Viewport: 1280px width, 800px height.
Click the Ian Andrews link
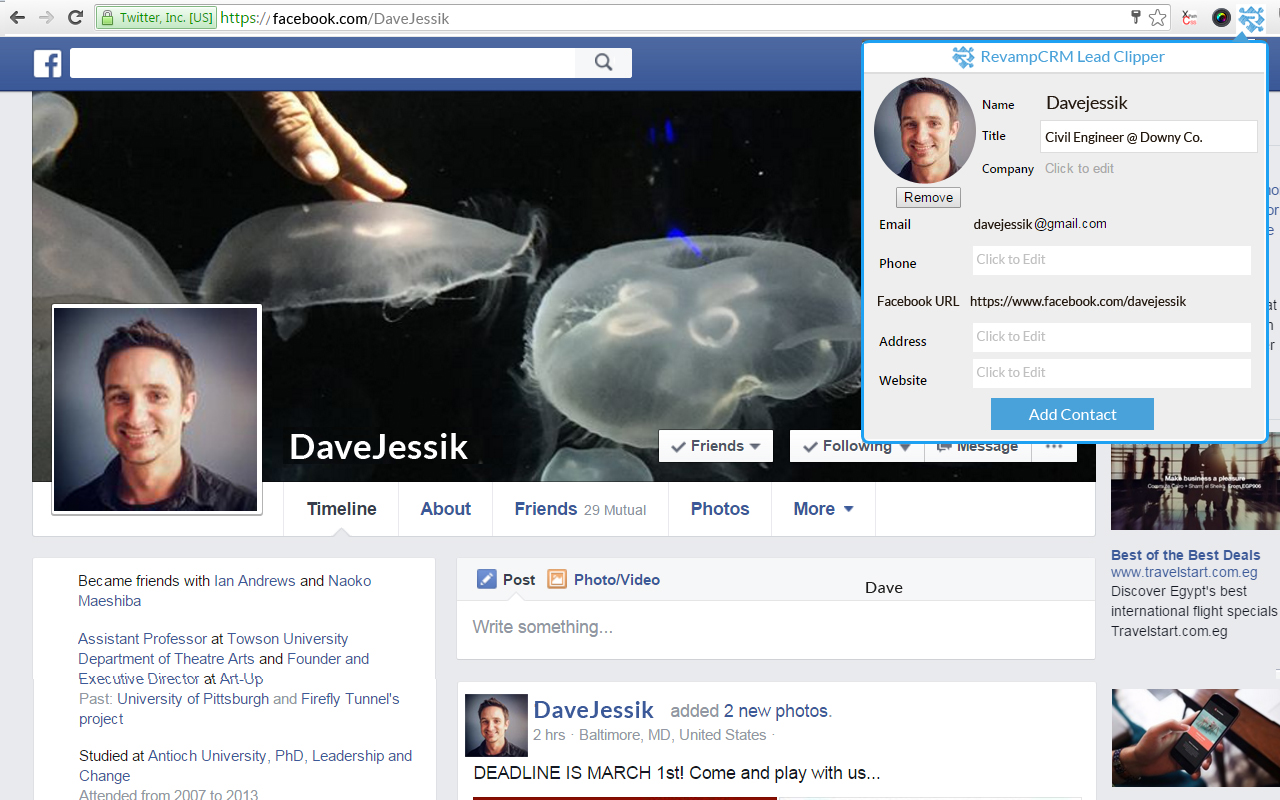(x=255, y=581)
